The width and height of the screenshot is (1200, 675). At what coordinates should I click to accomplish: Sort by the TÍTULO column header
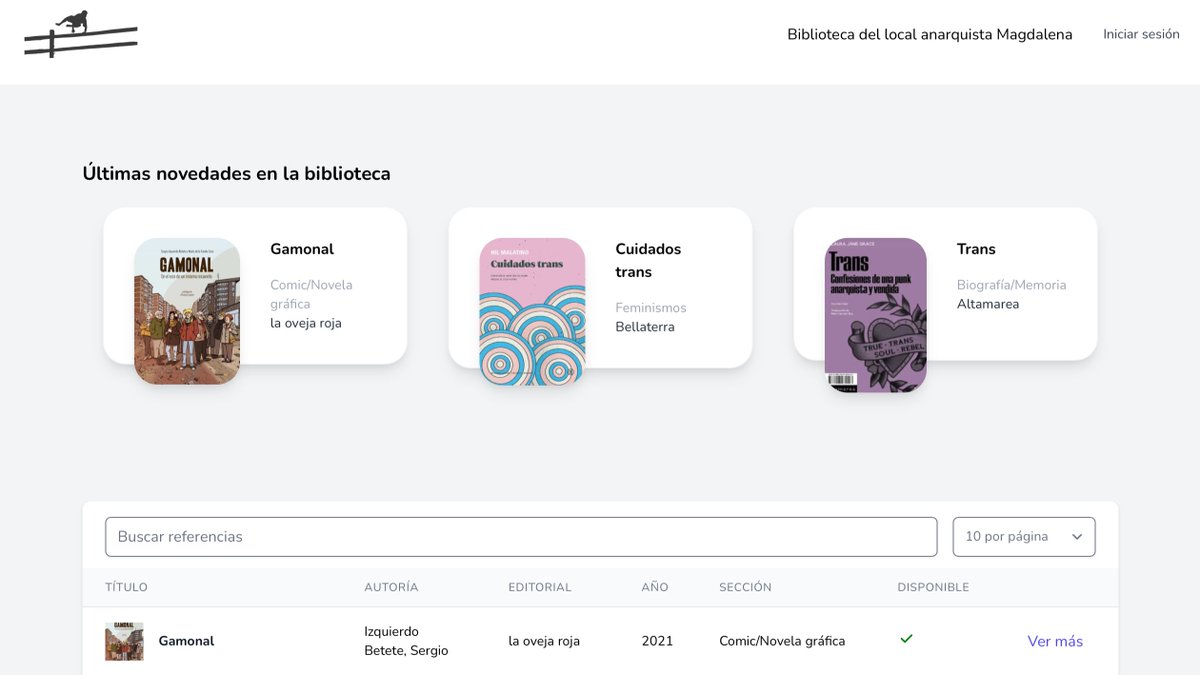coord(126,587)
